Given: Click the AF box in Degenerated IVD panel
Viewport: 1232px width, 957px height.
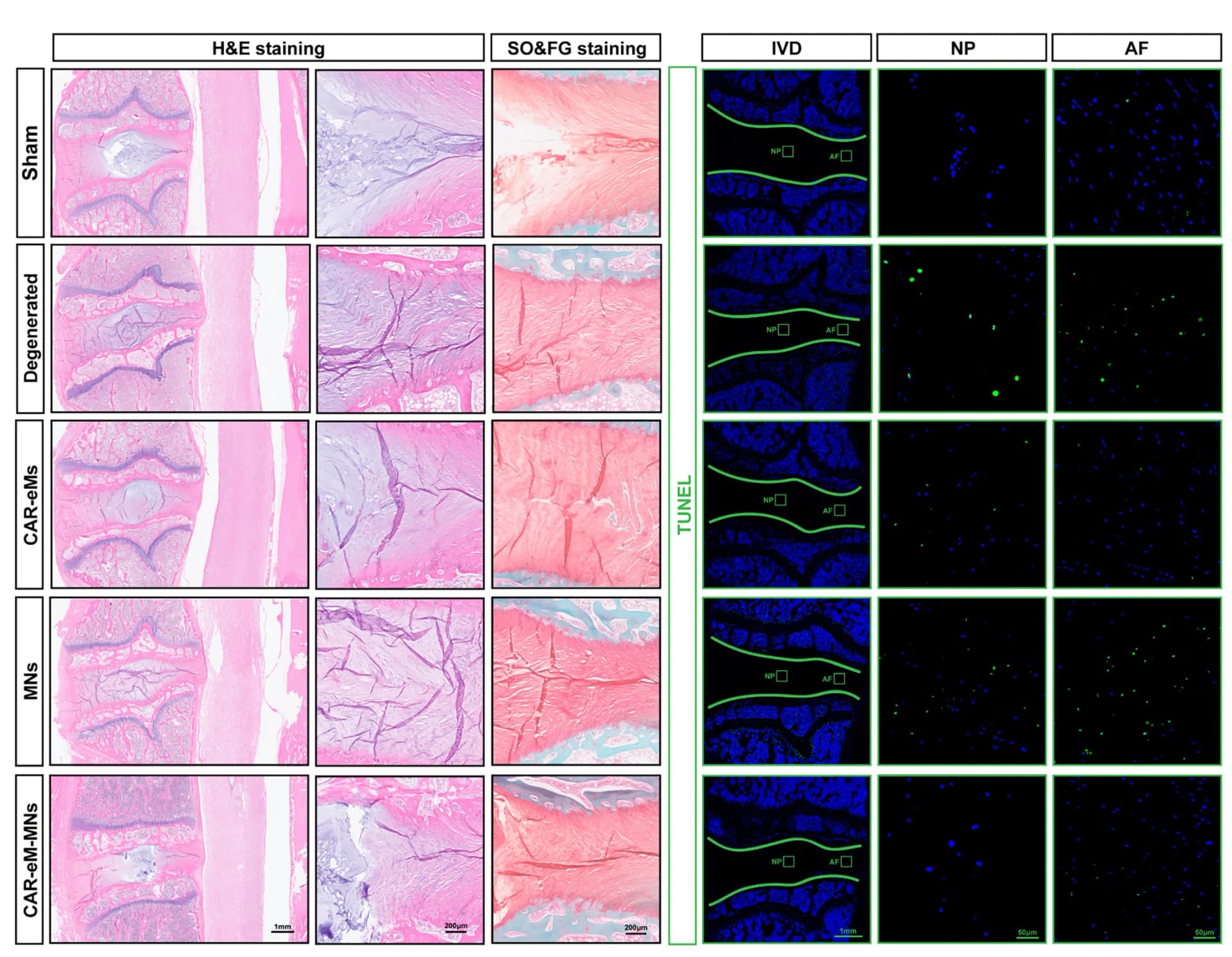Looking at the screenshot, I should [843, 330].
